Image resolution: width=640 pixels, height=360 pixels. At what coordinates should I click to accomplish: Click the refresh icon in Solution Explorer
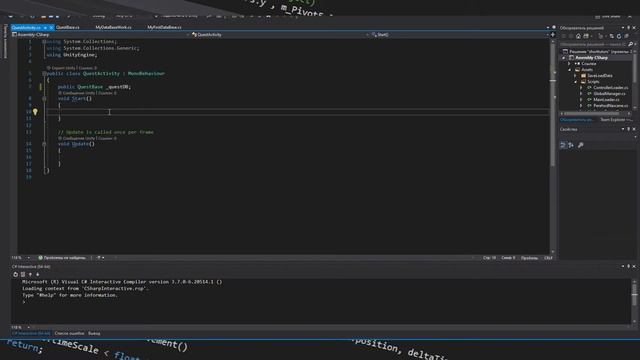619,36
